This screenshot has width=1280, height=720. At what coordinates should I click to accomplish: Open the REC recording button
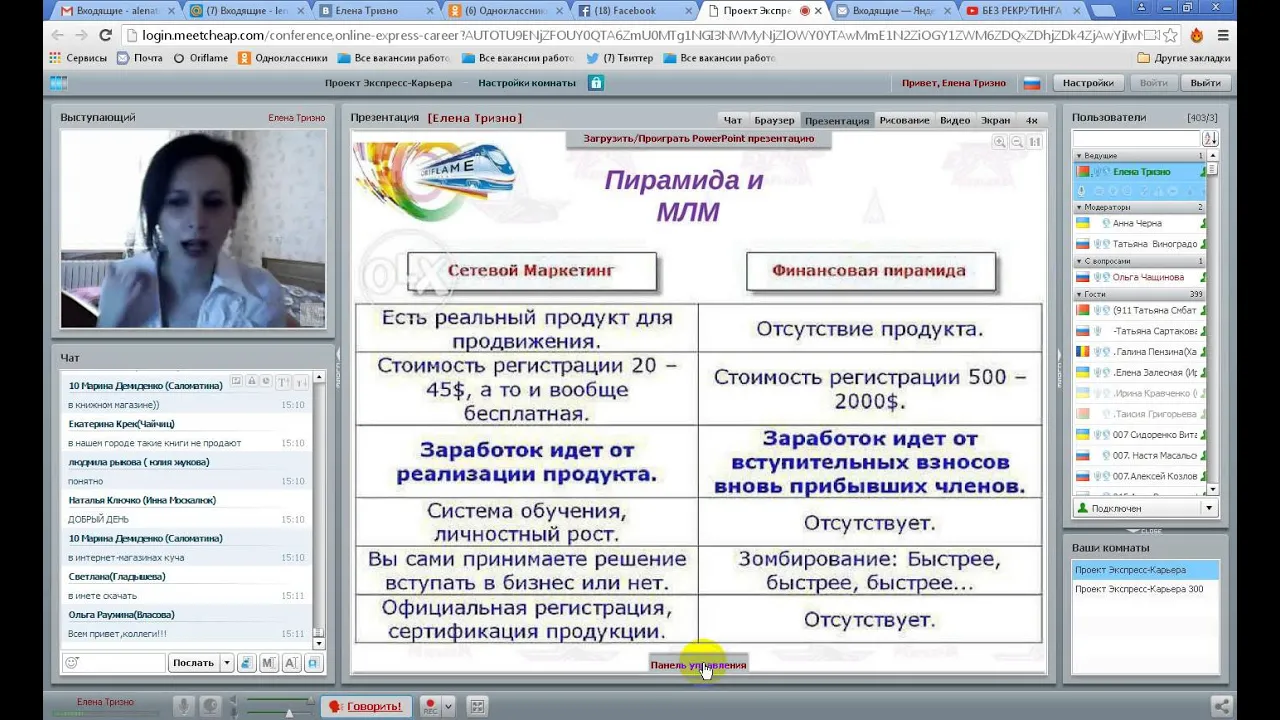tap(430, 706)
